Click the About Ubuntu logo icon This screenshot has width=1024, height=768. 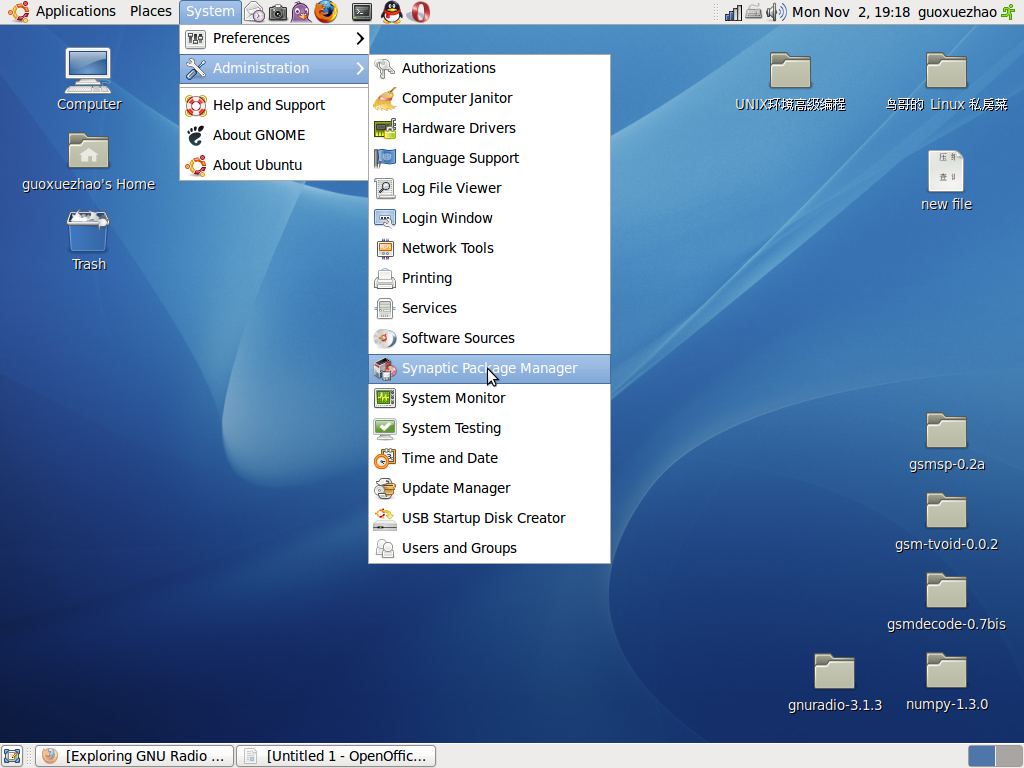click(196, 165)
